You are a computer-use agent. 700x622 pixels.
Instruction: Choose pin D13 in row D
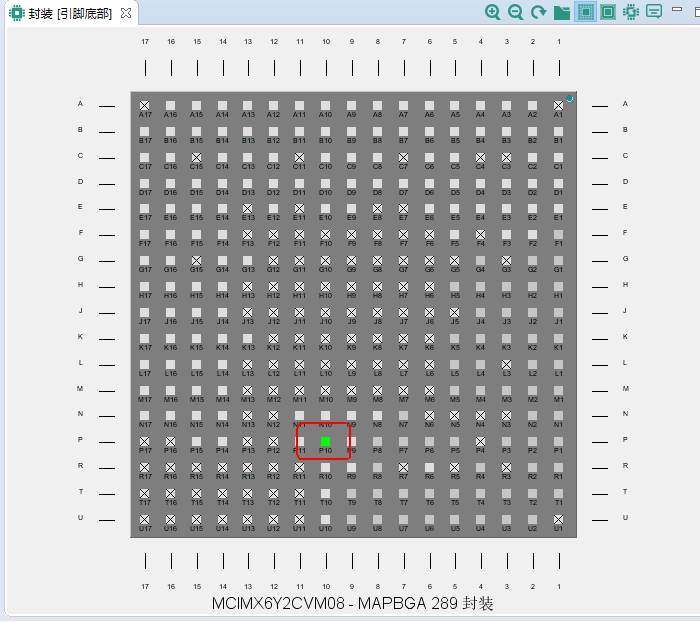click(x=248, y=183)
